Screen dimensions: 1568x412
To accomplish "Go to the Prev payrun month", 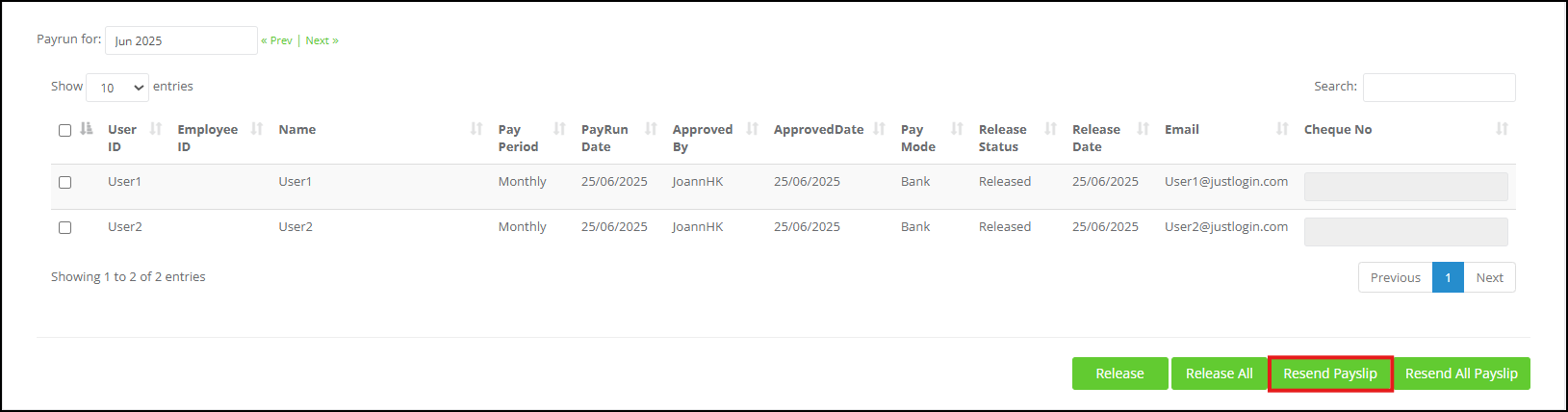I will point(277,40).
